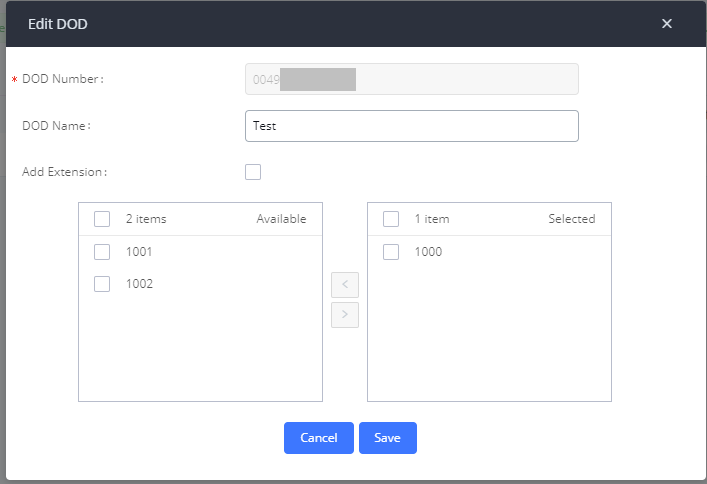The image size is (707, 484).
Task: Tick the checkbox for extension 1001
Action: [102, 252]
